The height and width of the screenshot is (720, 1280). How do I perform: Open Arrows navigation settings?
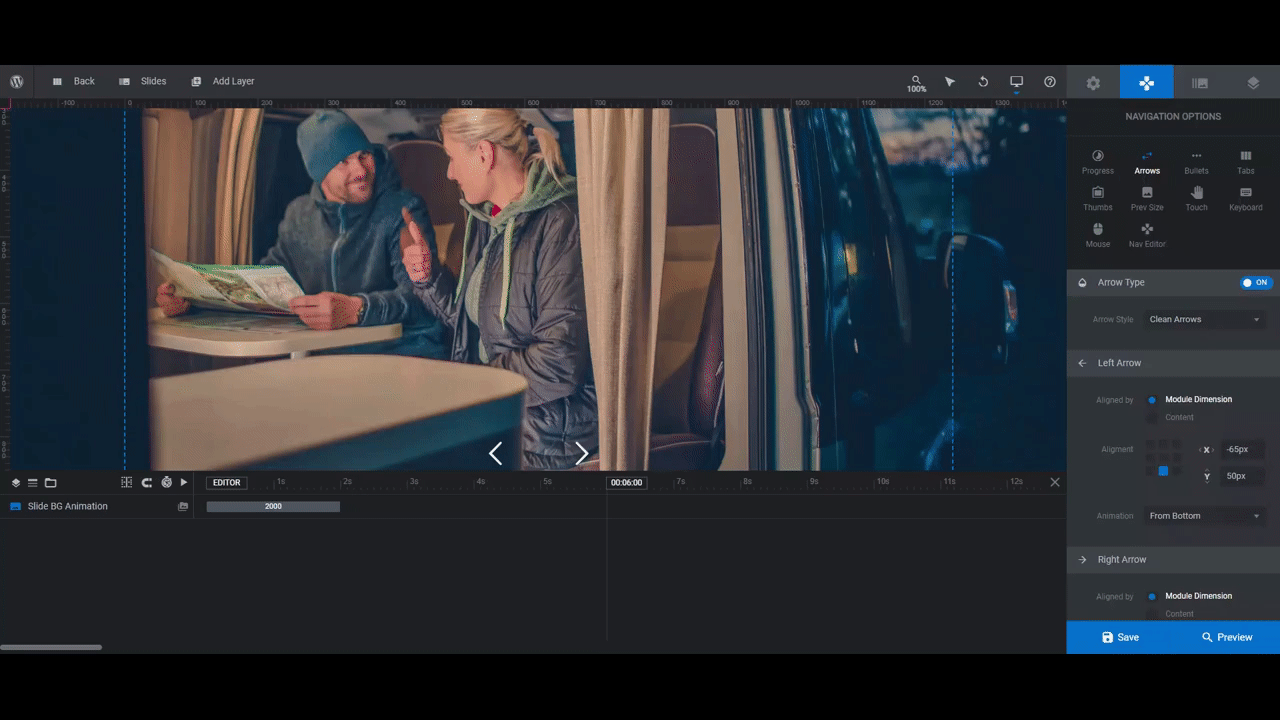click(1147, 162)
